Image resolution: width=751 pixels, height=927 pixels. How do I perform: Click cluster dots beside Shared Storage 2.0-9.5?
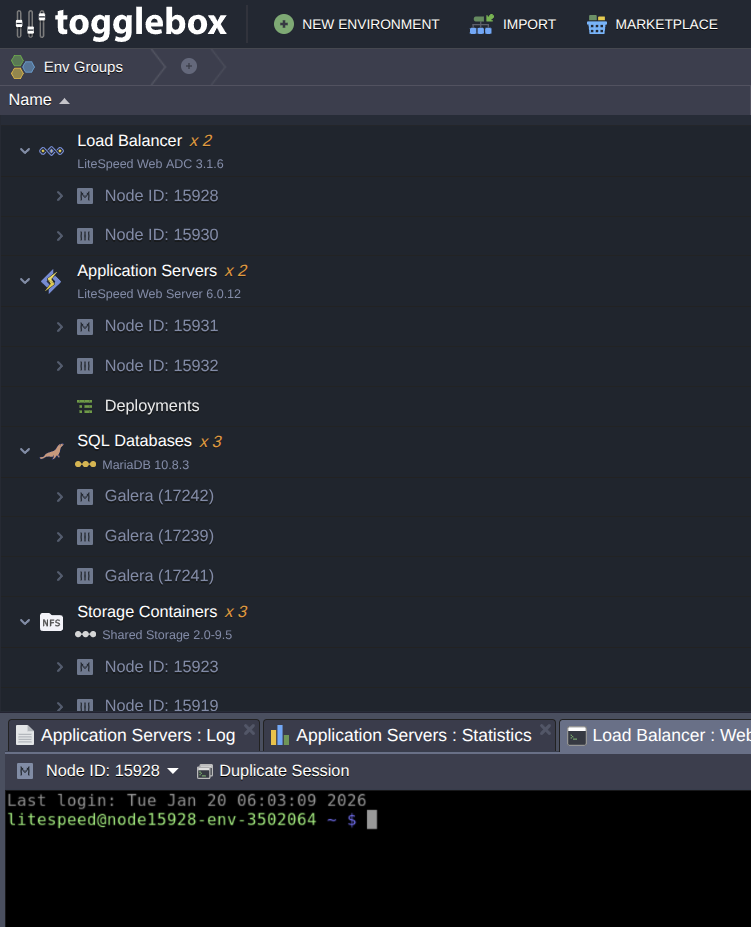tap(85, 634)
